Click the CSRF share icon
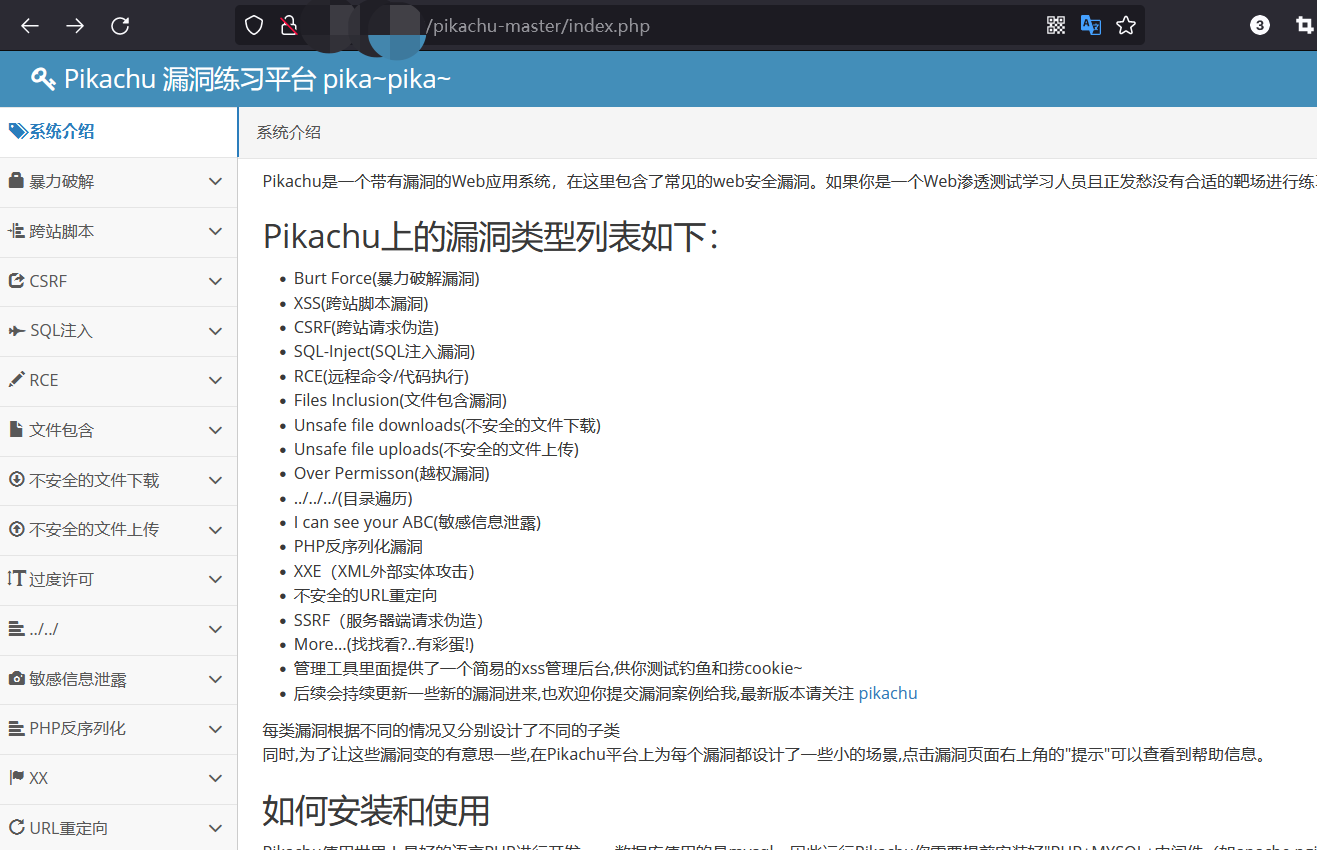1317x850 pixels. tap(15, 281)
